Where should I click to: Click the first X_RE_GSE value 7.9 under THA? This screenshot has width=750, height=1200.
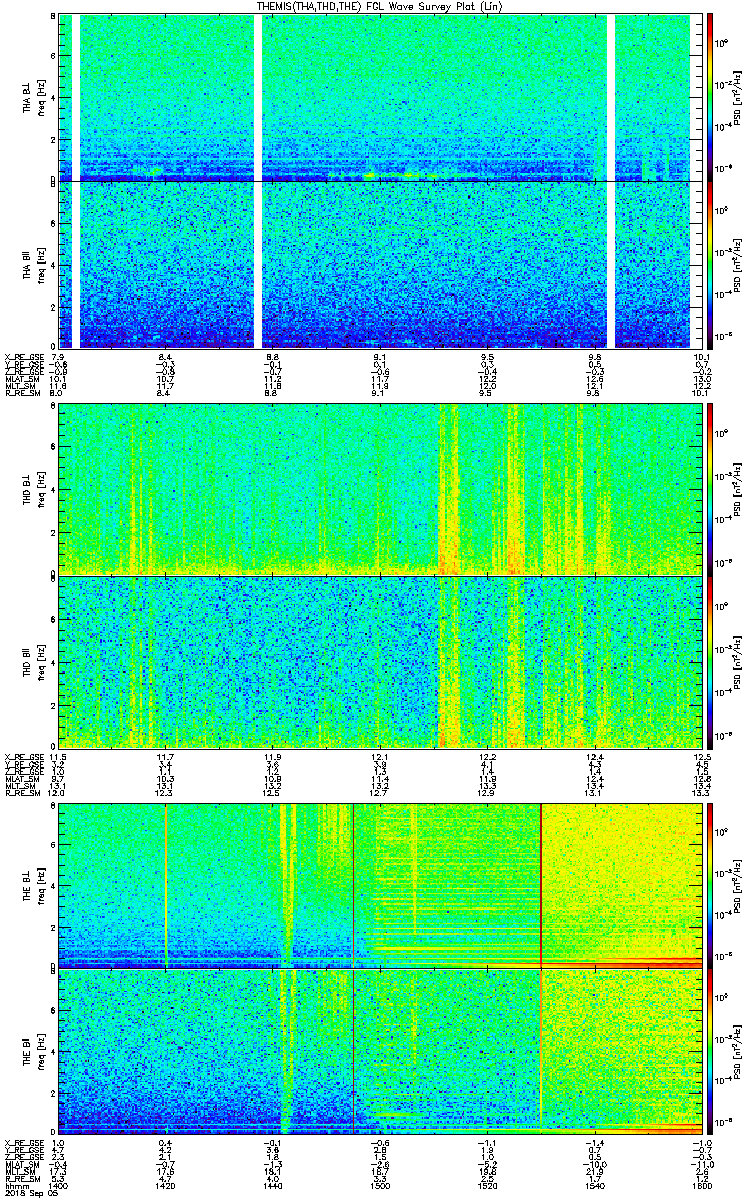coord(57,357)
